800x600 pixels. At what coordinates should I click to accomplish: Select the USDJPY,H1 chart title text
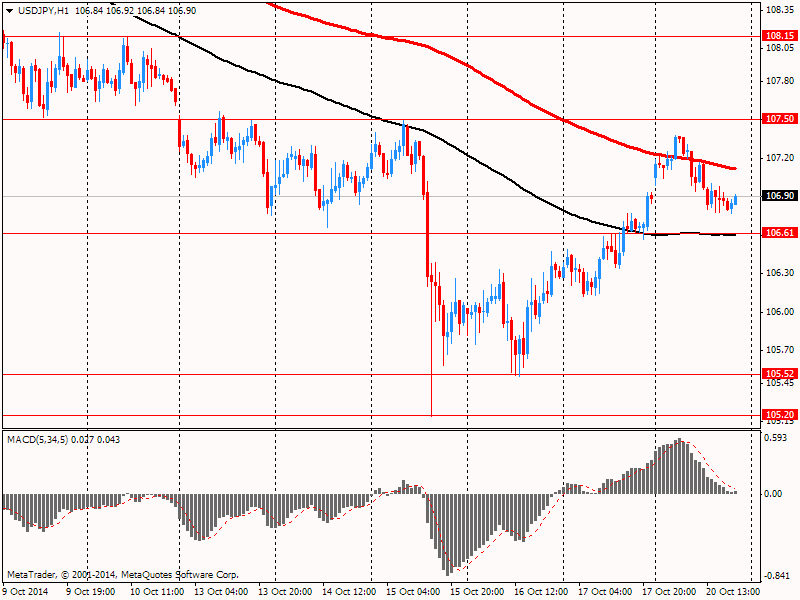point(43,11)
